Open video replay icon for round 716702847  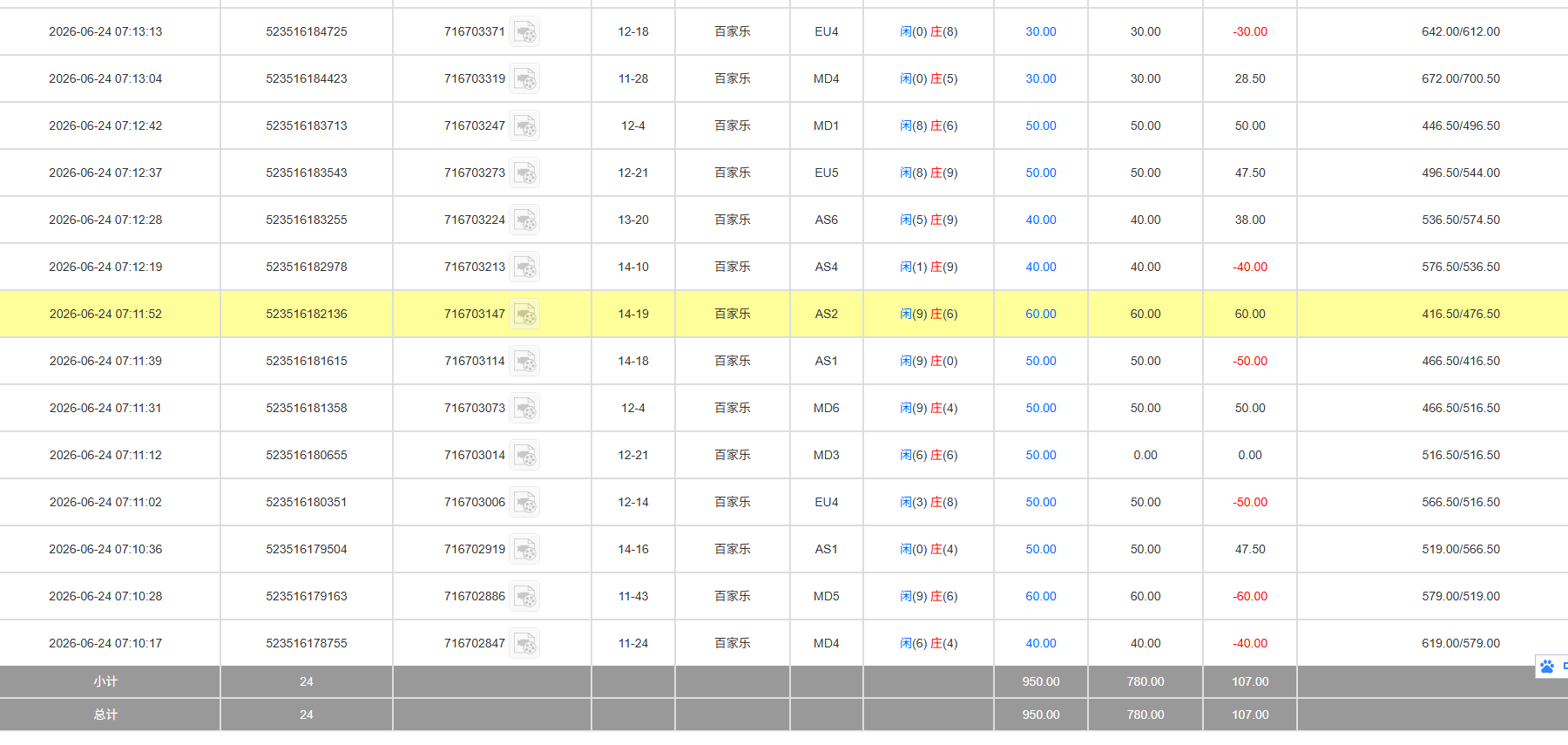tap(524, 643)
